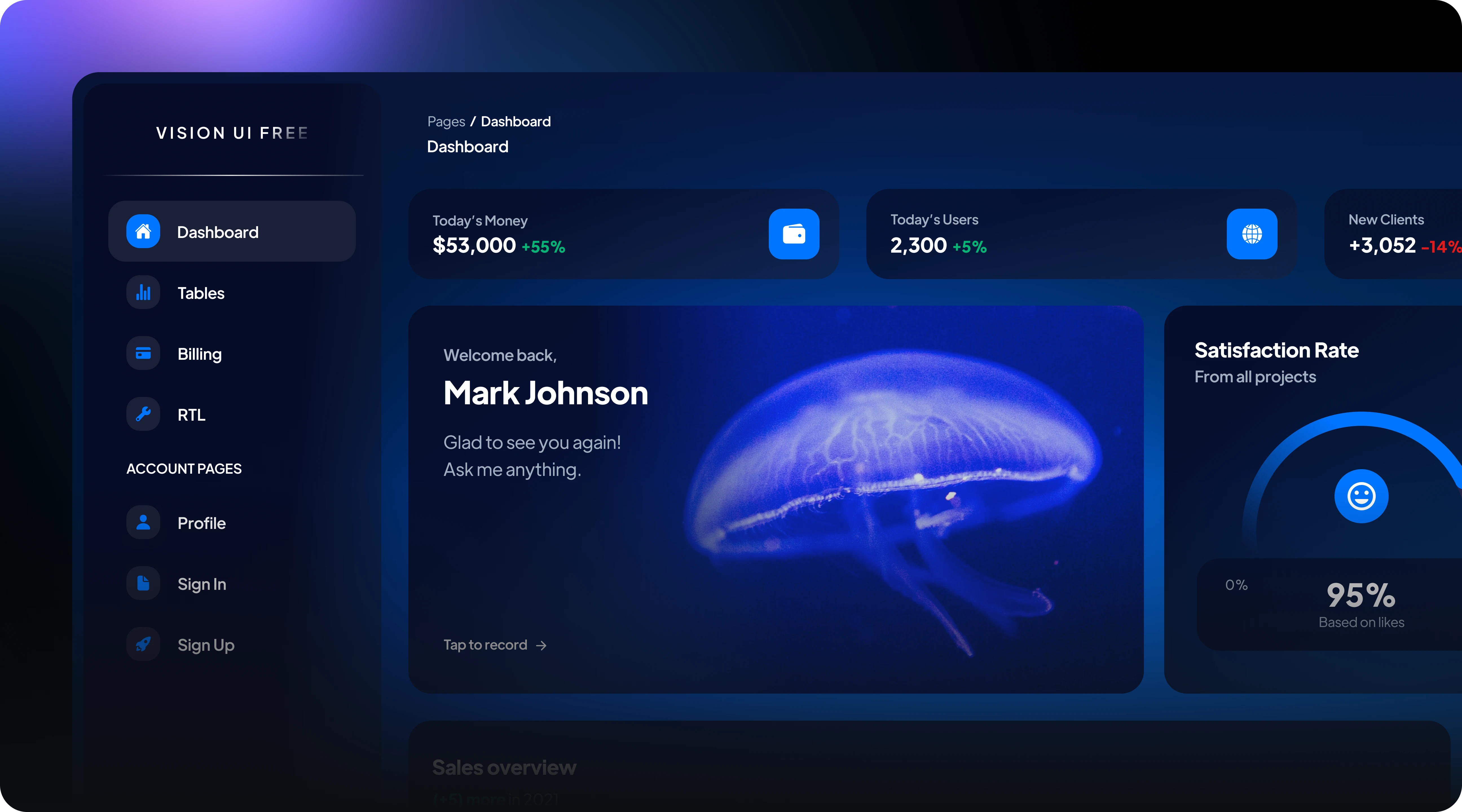Click the From all projects subtitle

coord(1255,377)
